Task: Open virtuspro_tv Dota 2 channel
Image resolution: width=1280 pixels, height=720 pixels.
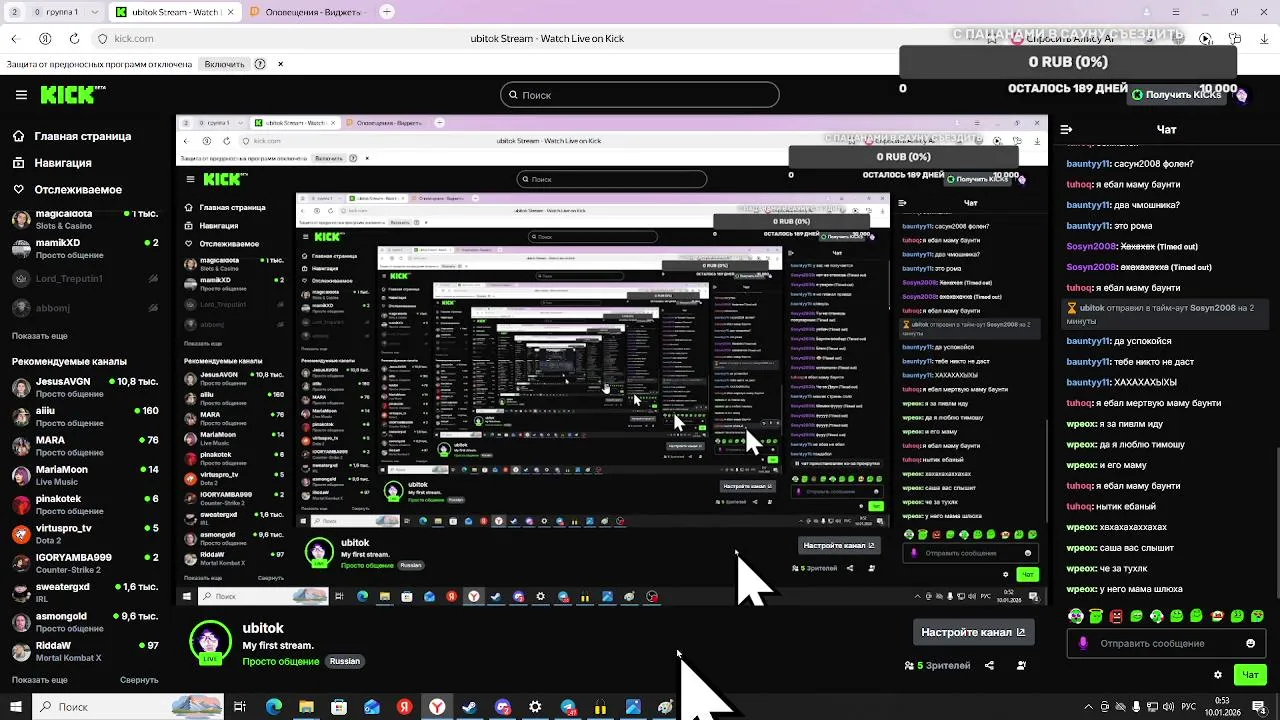Action: coord(85,534)
